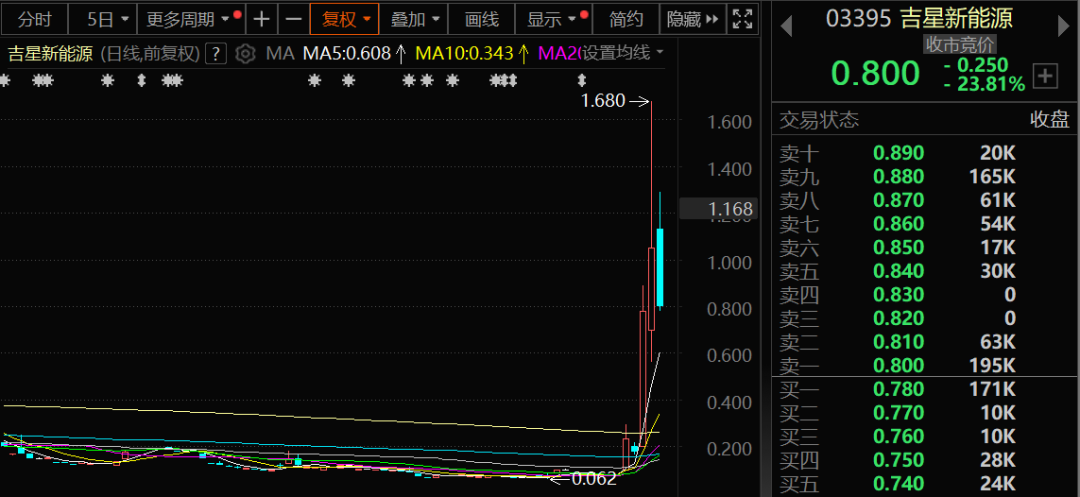
Task: Zoom in chart with plus icon
Action: click(x=261, y=19)
